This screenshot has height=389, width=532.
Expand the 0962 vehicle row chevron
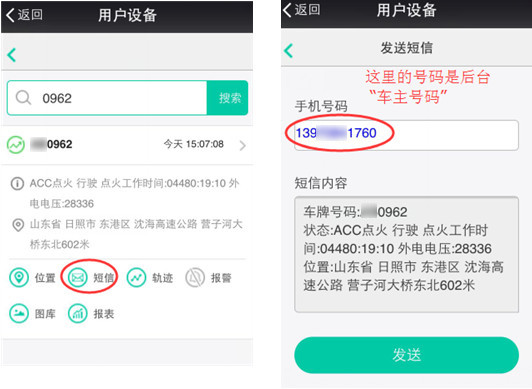coord(242,146)
